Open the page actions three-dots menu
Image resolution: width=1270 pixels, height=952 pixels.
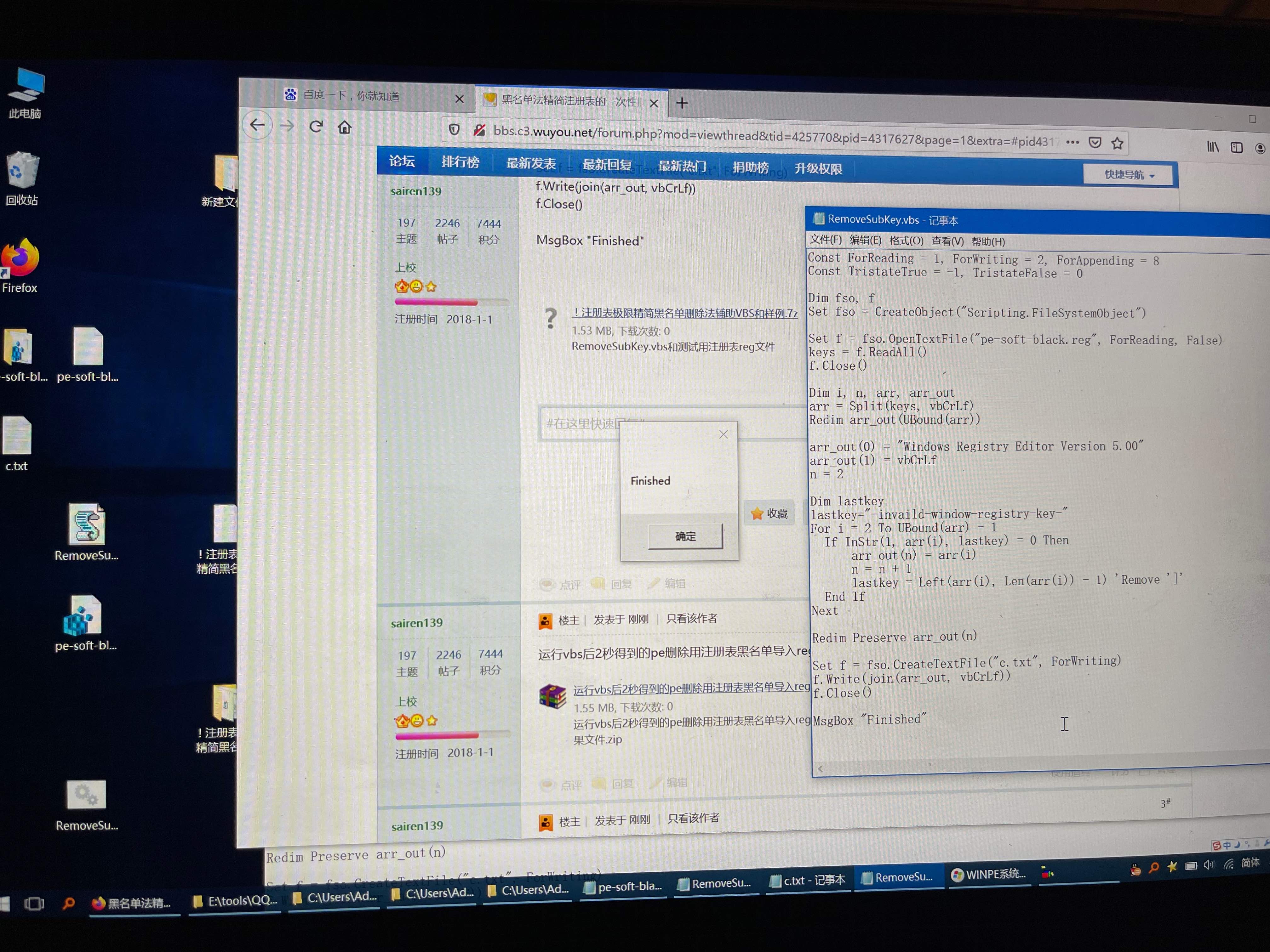coord(1073,142)
